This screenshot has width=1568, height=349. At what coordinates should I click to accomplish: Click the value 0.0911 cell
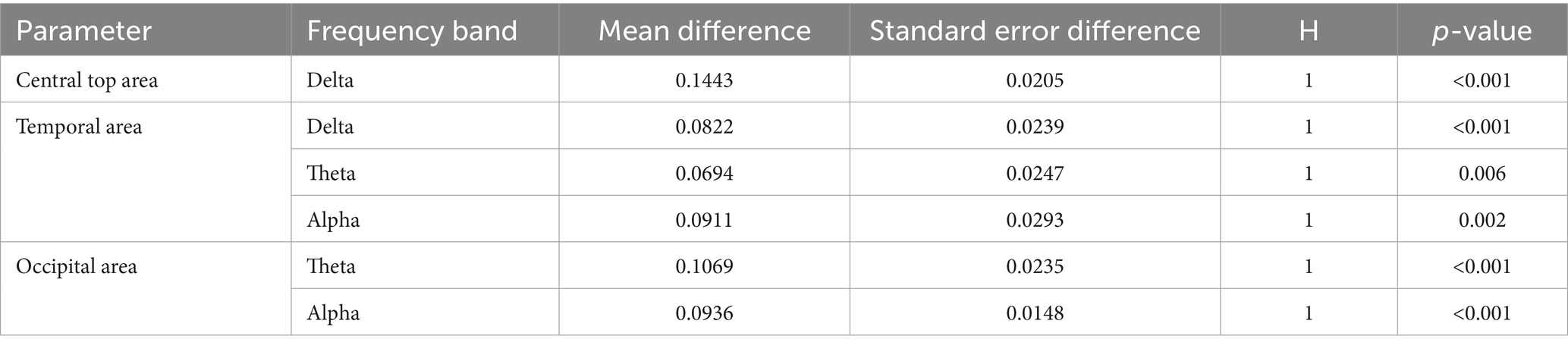704,220
